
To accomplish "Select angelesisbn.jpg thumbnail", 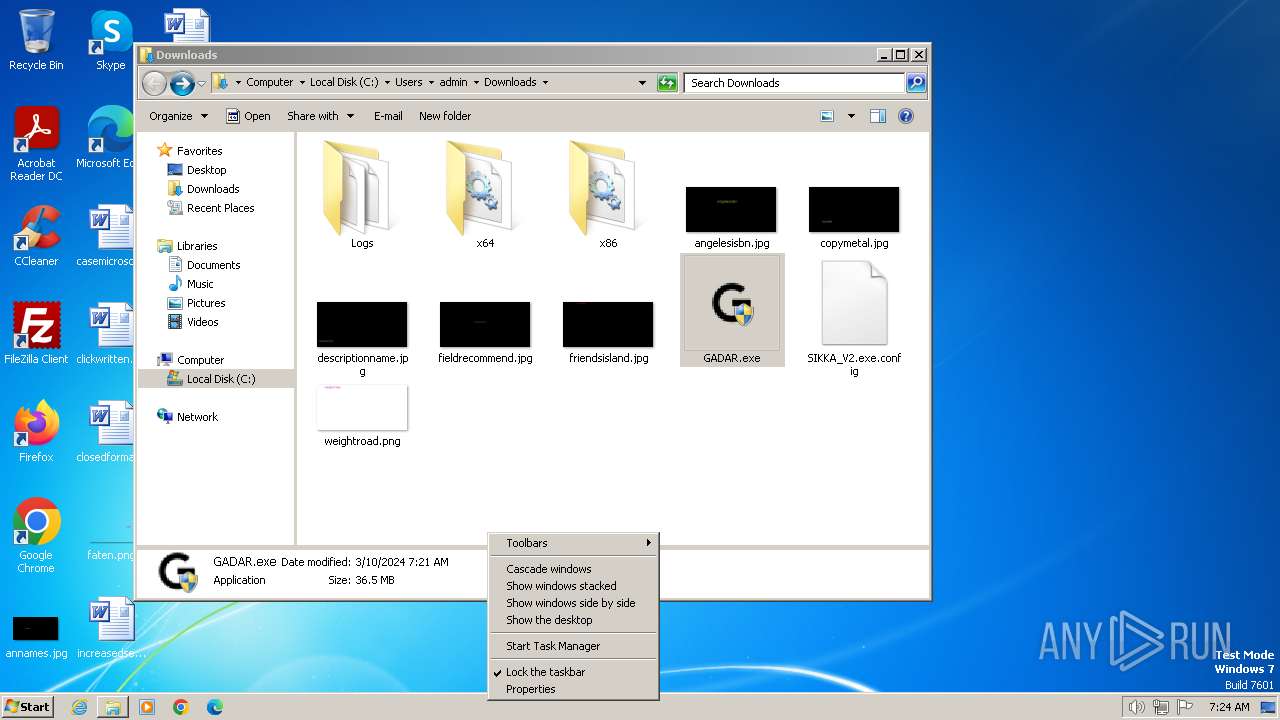I will point(731,209).
